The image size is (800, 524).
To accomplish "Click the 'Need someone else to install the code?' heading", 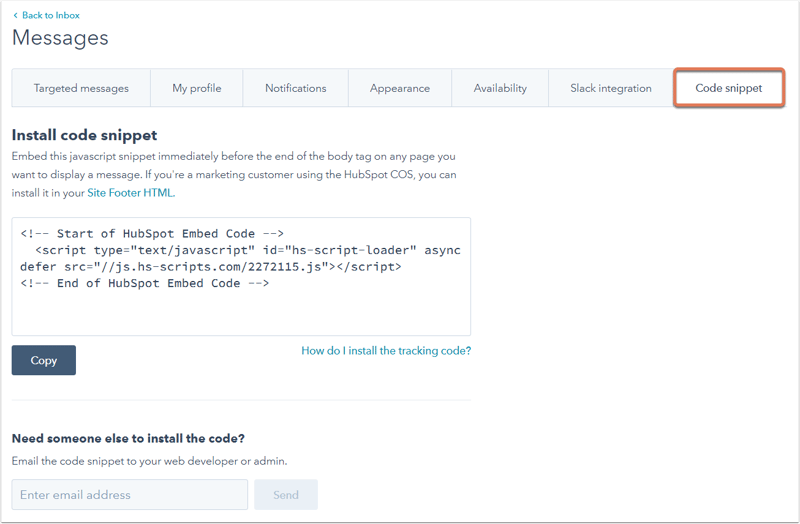I will (128, 438).
